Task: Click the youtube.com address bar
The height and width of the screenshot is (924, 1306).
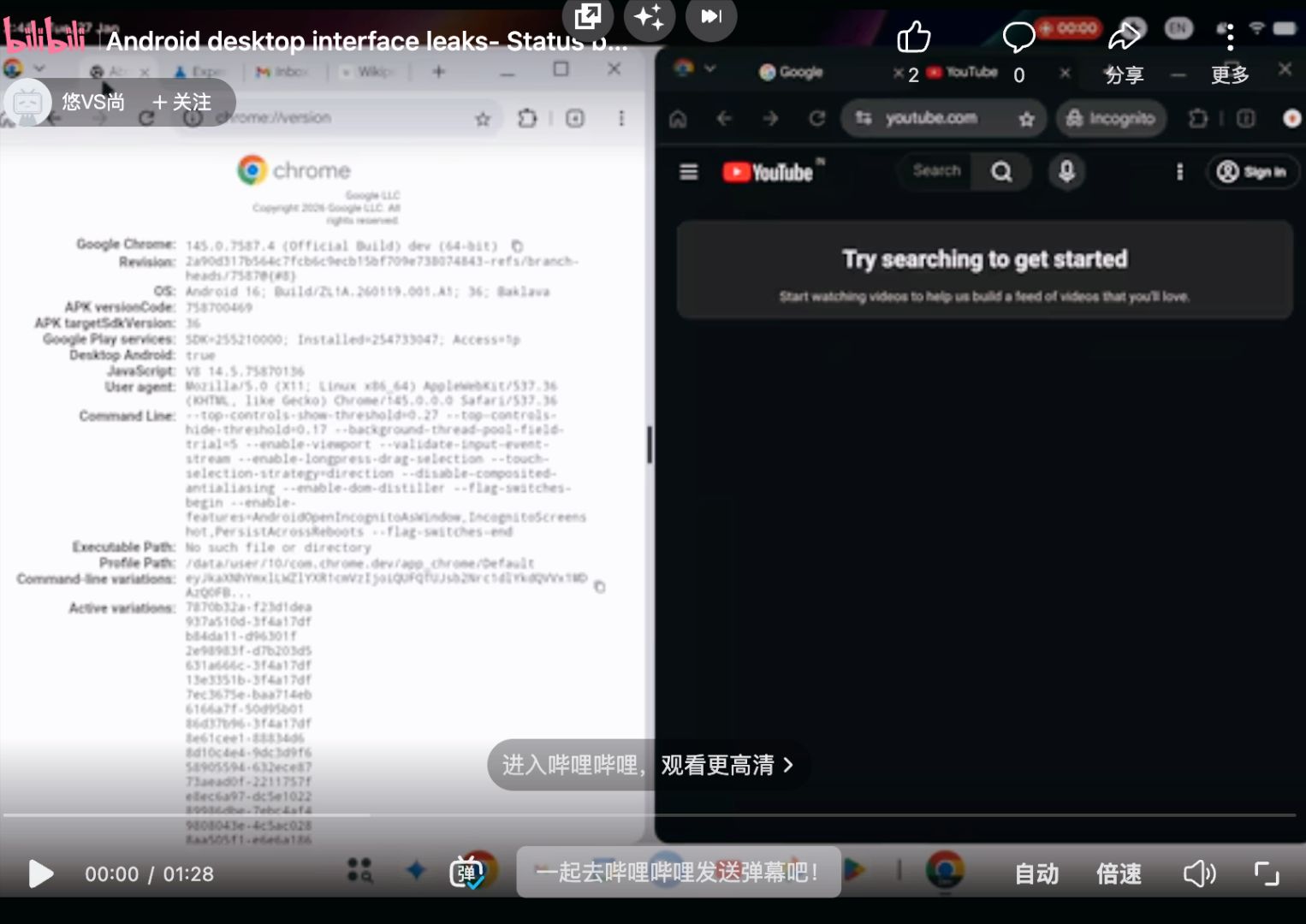Action: 944,118
